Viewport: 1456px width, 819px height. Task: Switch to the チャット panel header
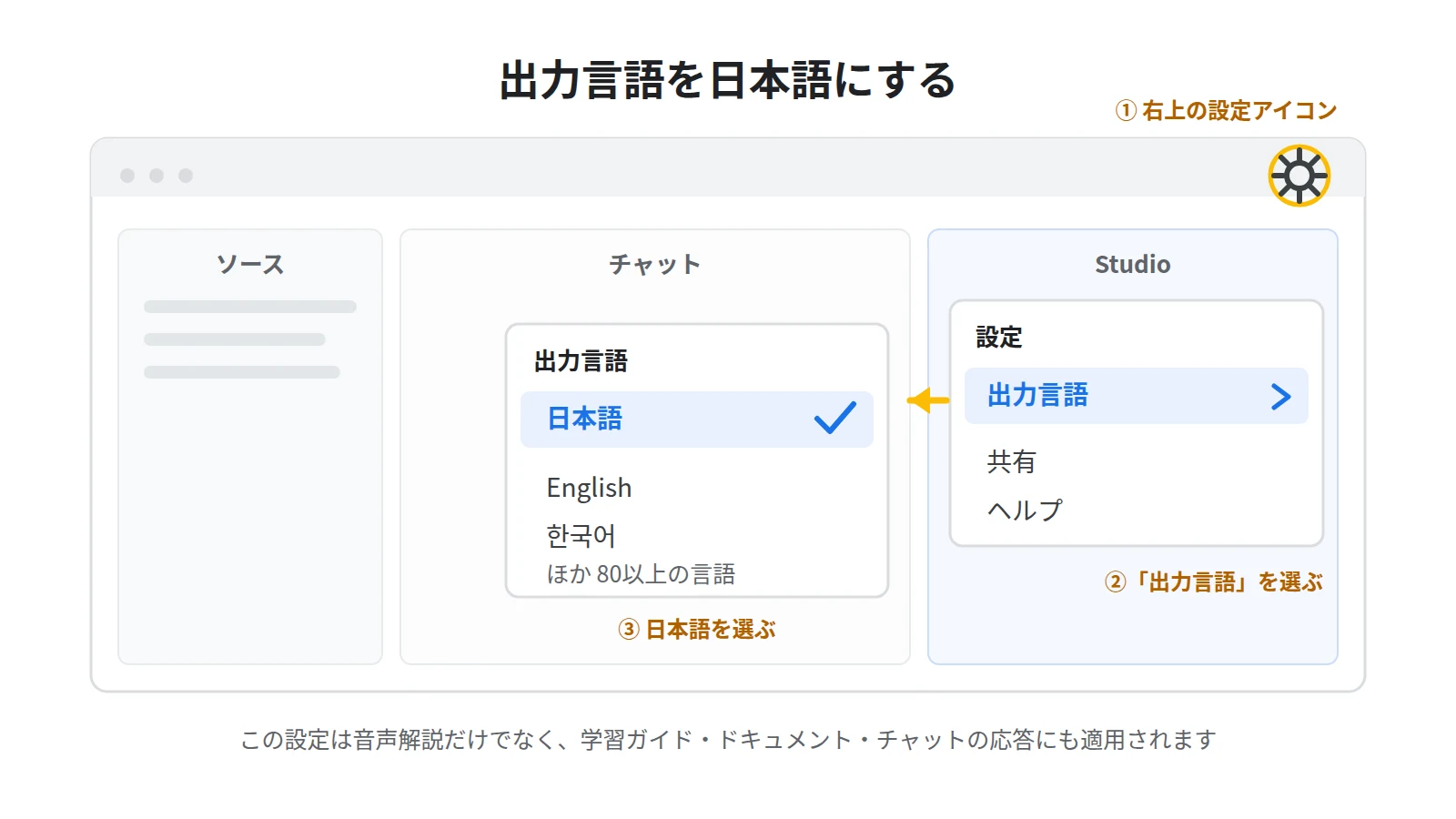click(654, 264)
